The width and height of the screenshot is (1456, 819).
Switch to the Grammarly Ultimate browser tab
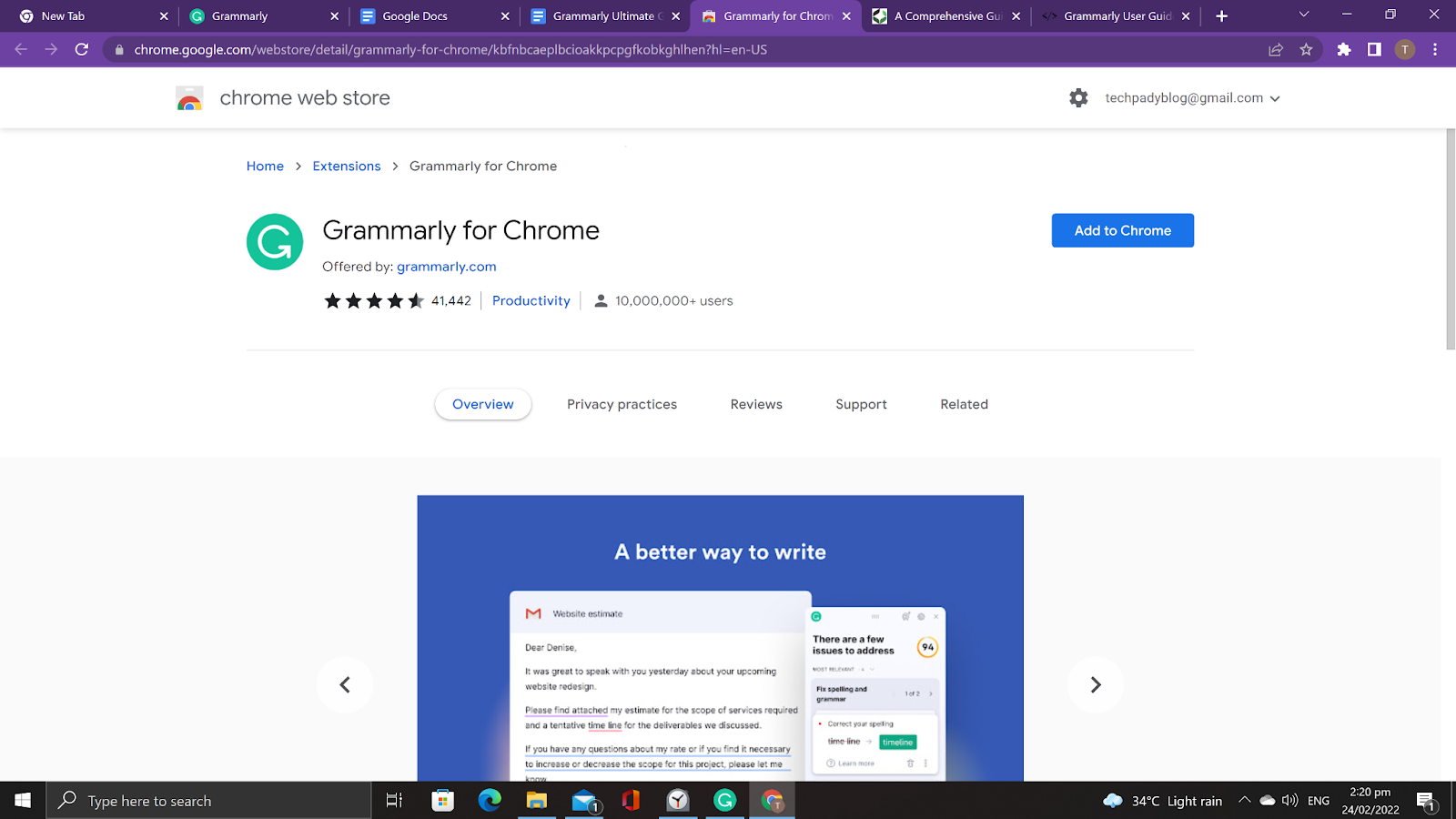click(x=605, y=16)
